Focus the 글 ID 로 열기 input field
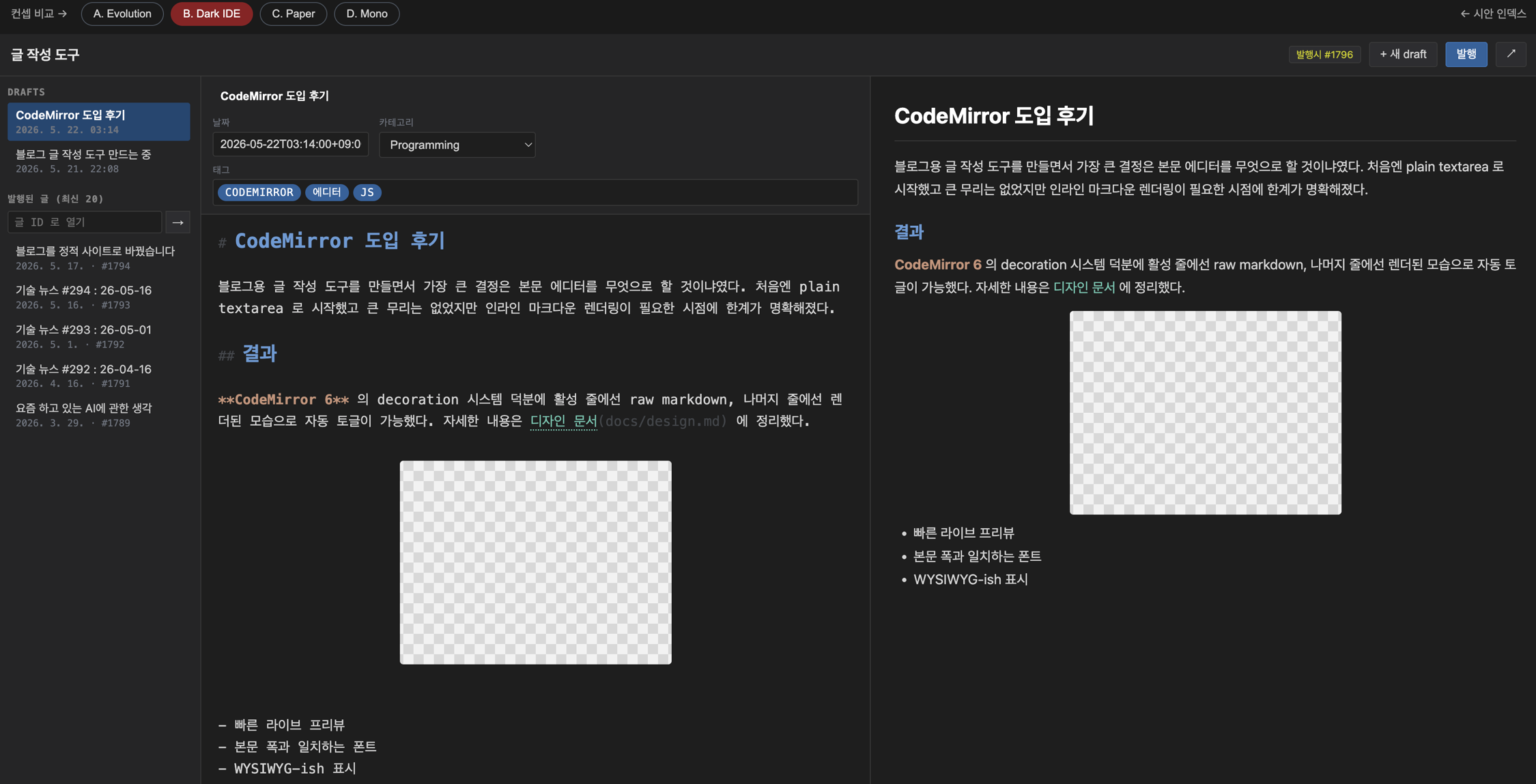The image size is (1536, 784). click(85, 222)
